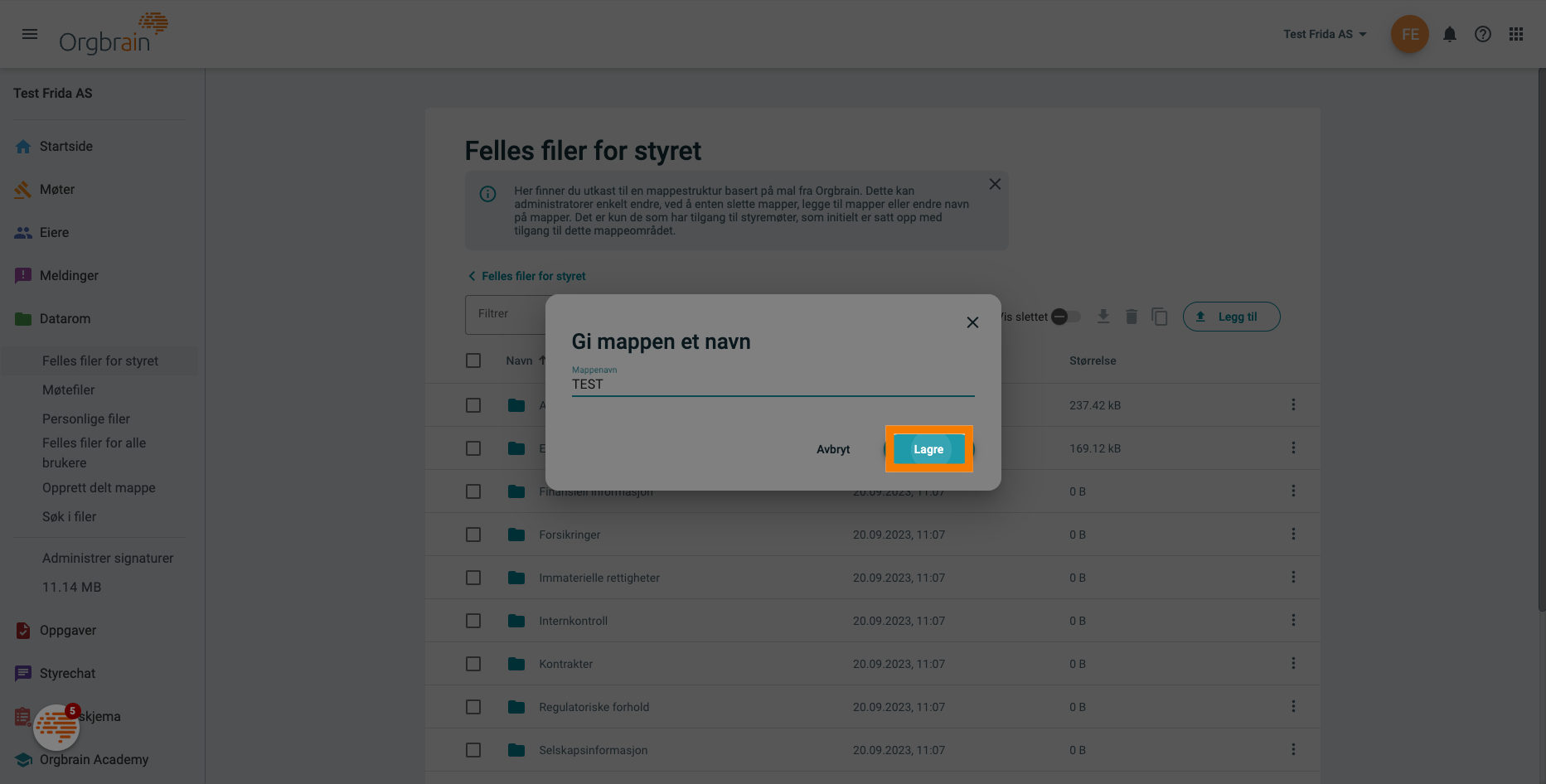Image resolution: width=1546 pixels, height=784 pixels.
Task: Click the FE user avatar
Action: click(1409, 34)
